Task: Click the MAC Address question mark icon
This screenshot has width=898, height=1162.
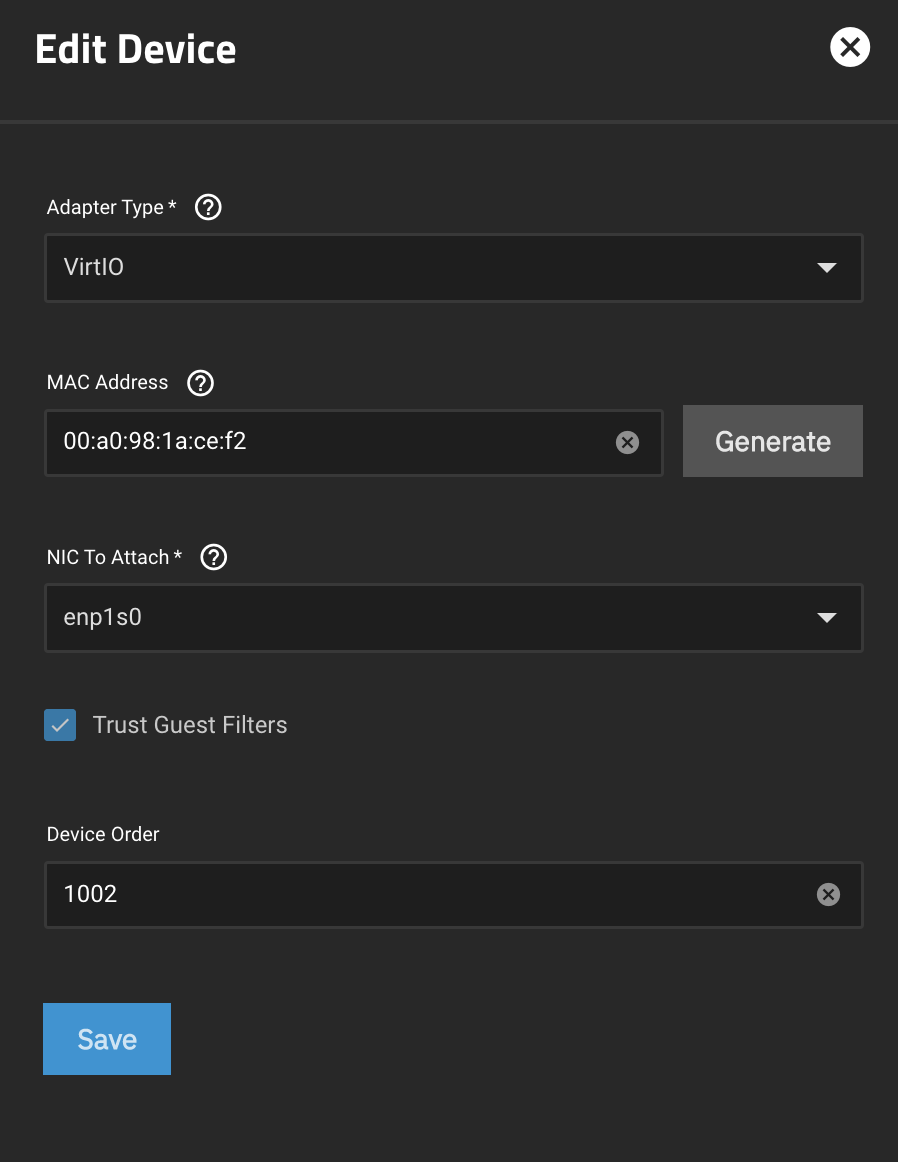Action: [x=200, y=383]
